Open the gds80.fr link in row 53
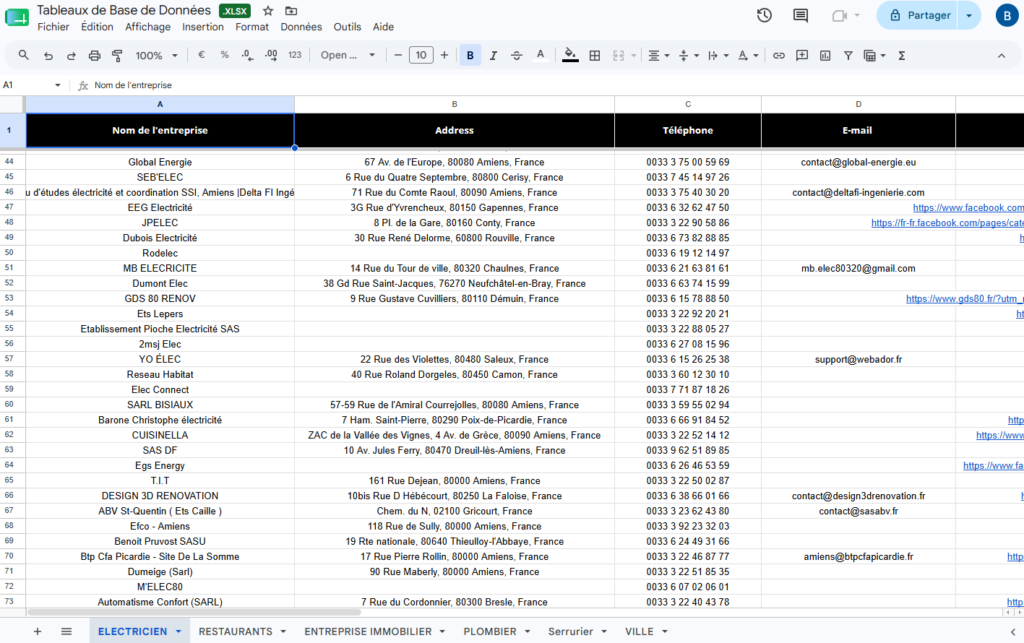The width and height of the screenshot is (1024, 643). click(964, 298)
